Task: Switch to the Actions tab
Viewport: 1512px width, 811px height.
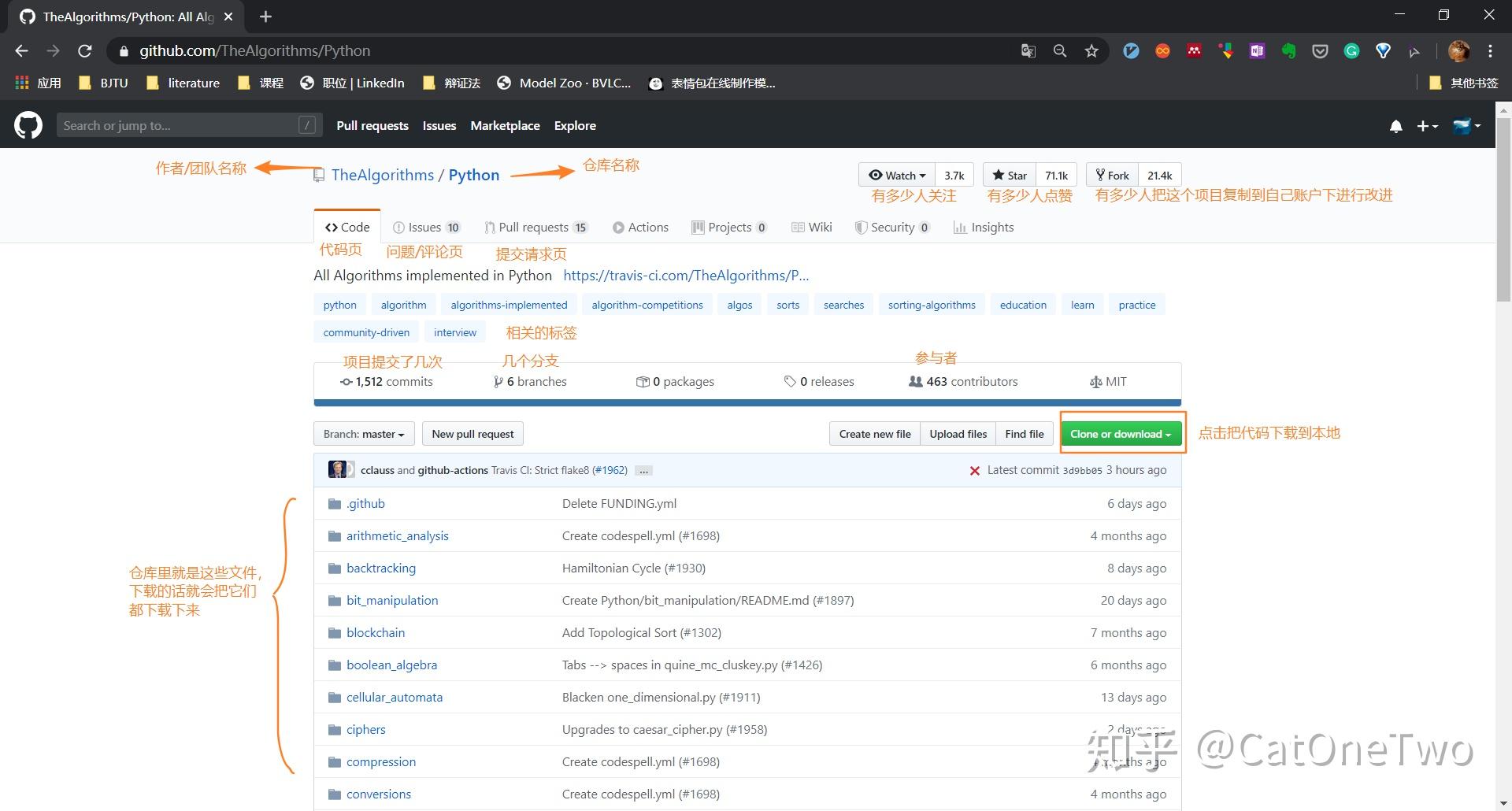Action: click(640, 227)
